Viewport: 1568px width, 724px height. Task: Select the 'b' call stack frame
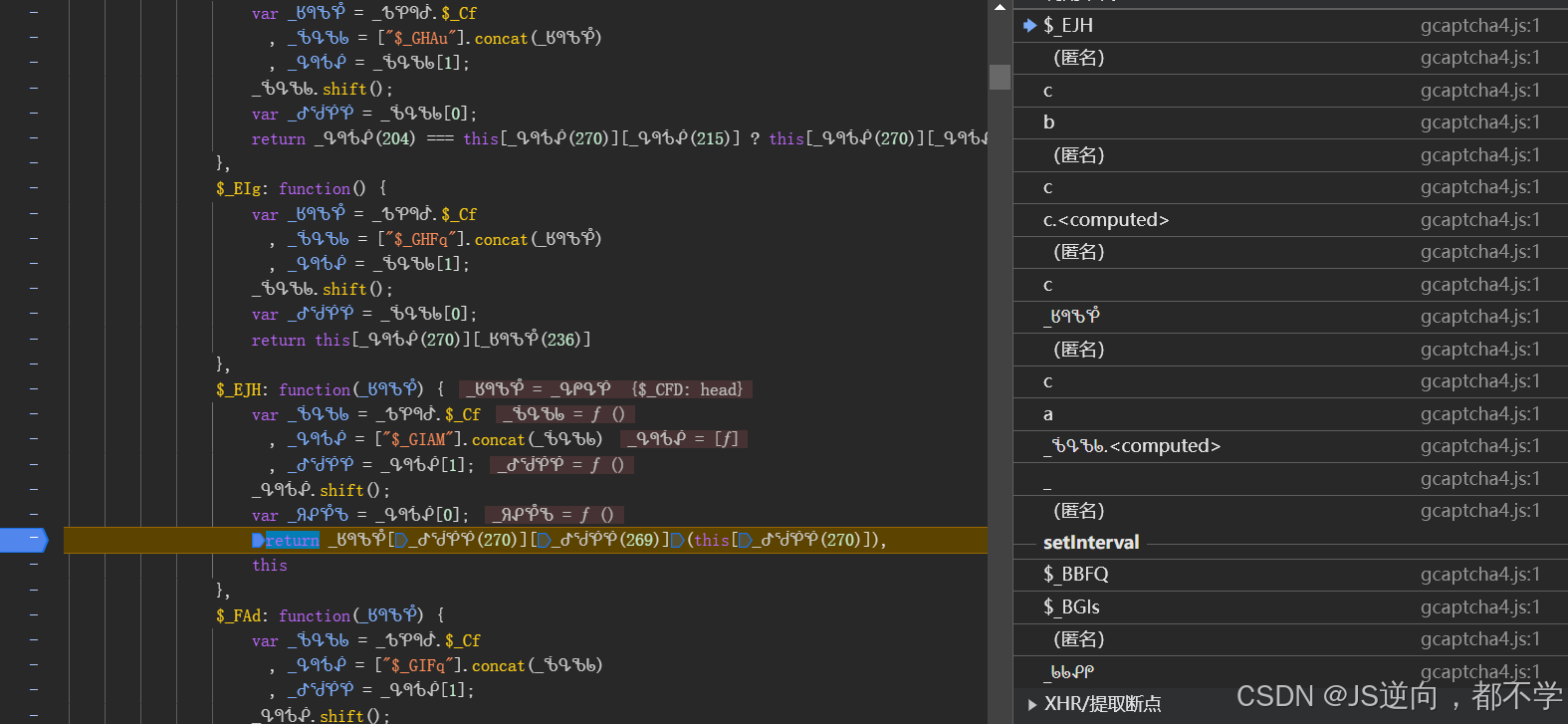1290,122
